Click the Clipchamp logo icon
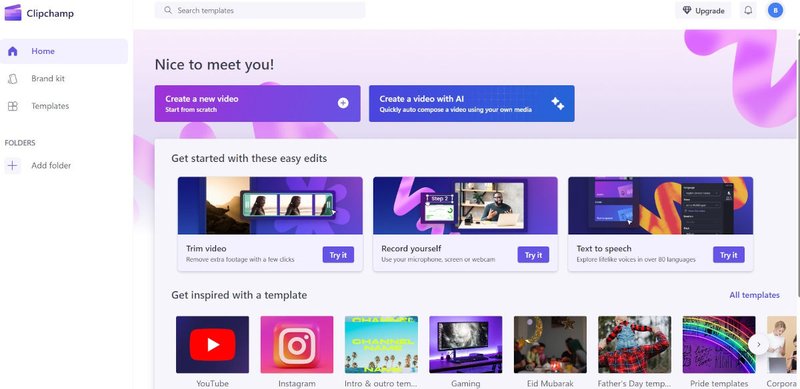The height and width of the screenshot is (389, 800). click(x=13, y=13)
